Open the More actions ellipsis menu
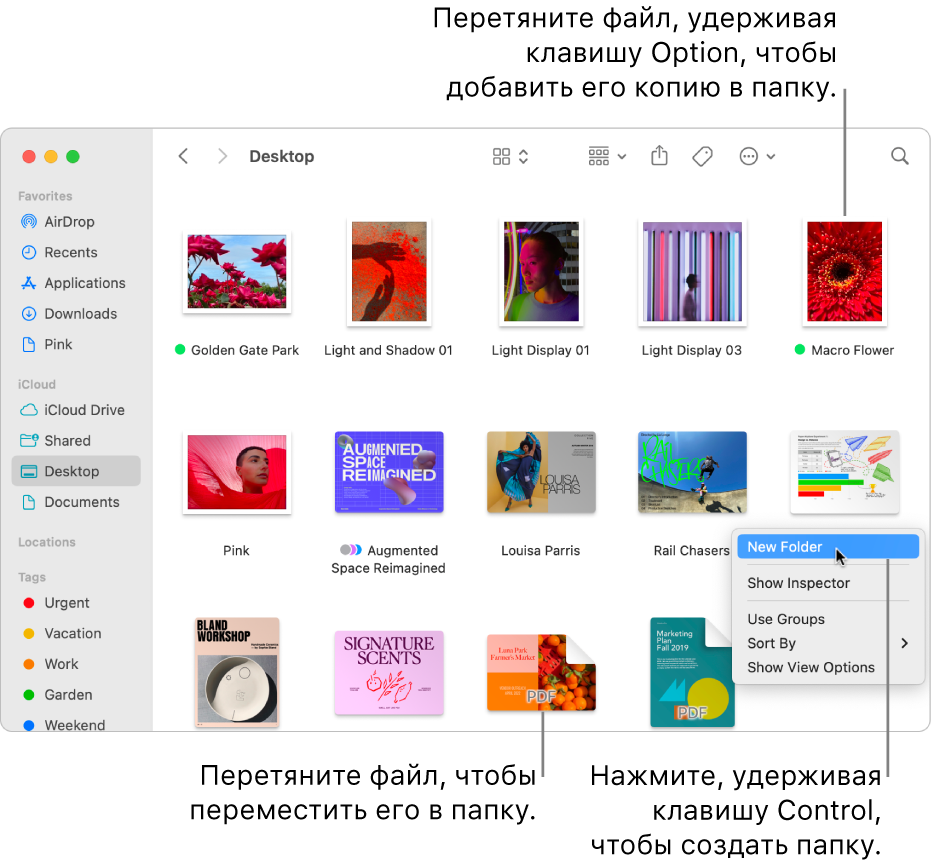Viewport: 931px width, 865px height. coord(756,156)
